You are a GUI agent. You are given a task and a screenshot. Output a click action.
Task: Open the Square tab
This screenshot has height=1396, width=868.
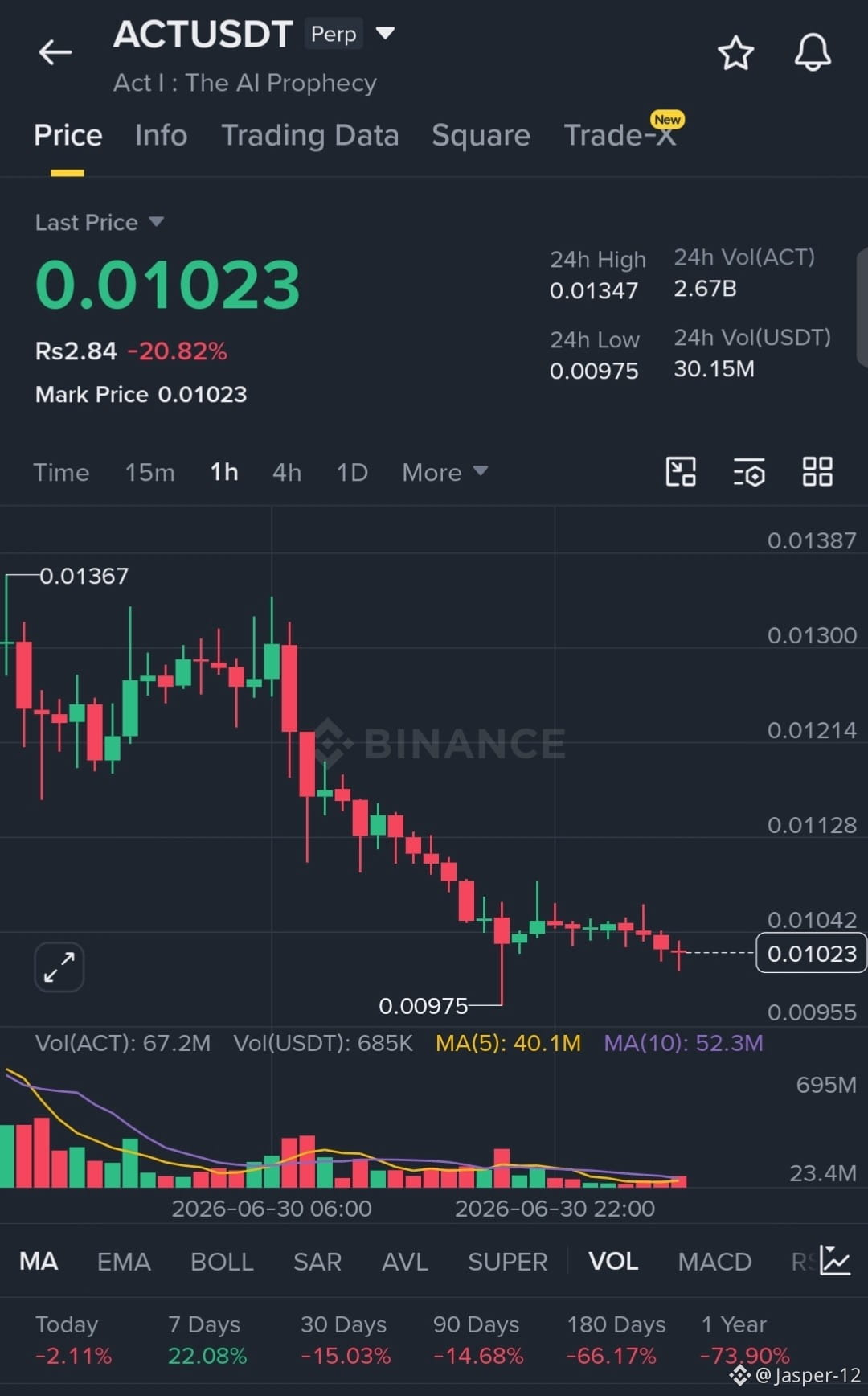tap(481, 135)
